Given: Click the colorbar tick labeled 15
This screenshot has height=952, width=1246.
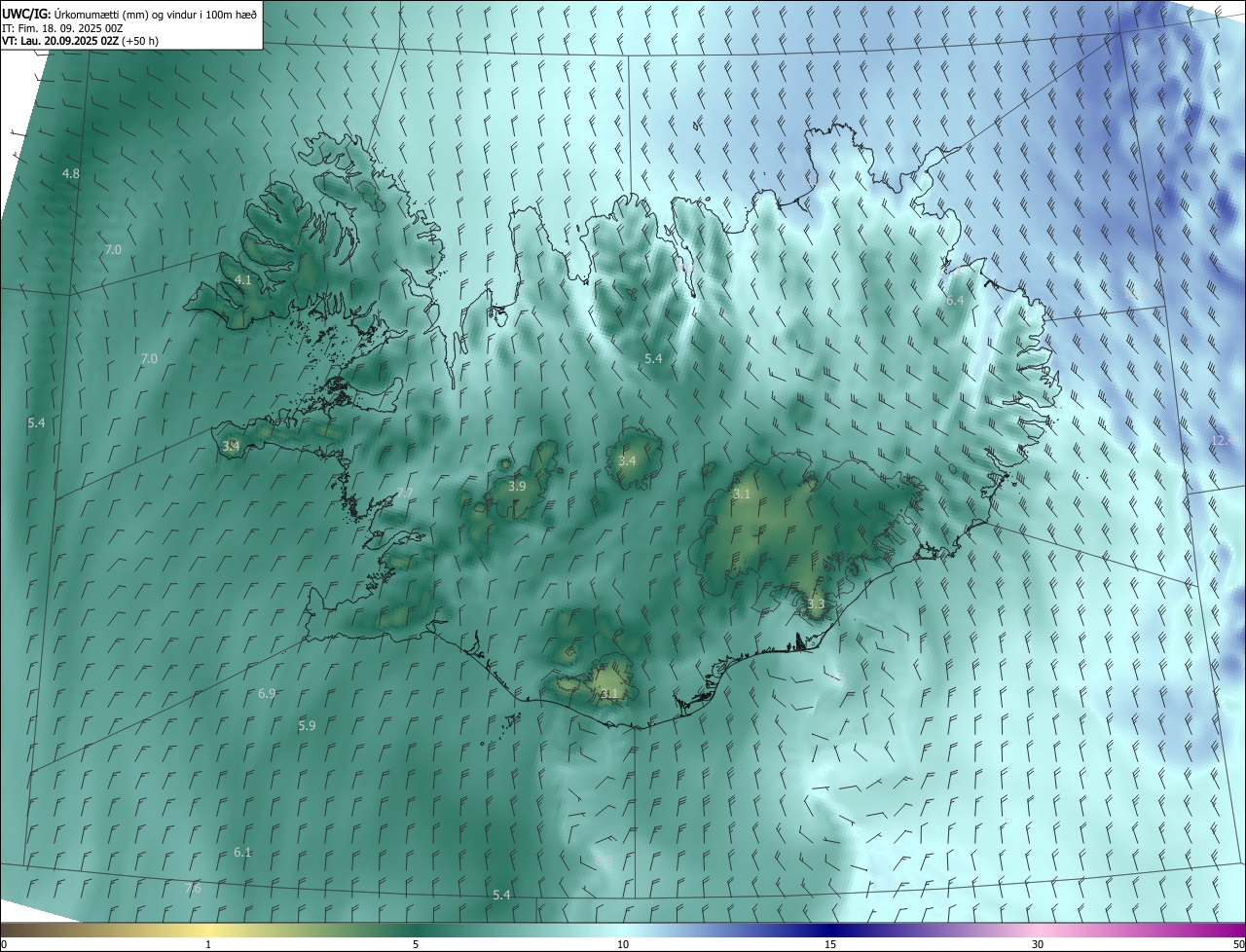Looking at the screenshot, I should click(830, 944).
